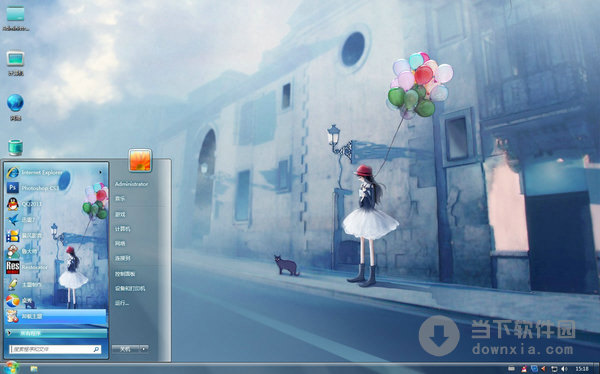Image resolution: width=600 pixels, height=374 pixels.
Task: Click the shutdown button in Start menu
Action: [126, 349]
